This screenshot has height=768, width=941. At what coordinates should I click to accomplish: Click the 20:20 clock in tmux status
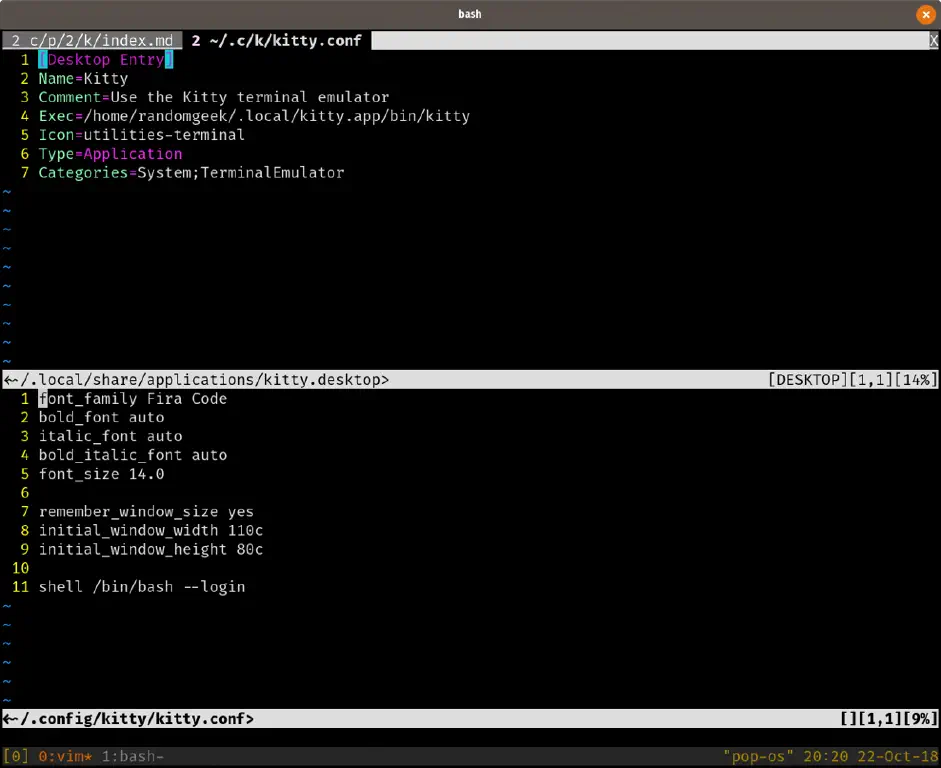(x=826, y=757)
